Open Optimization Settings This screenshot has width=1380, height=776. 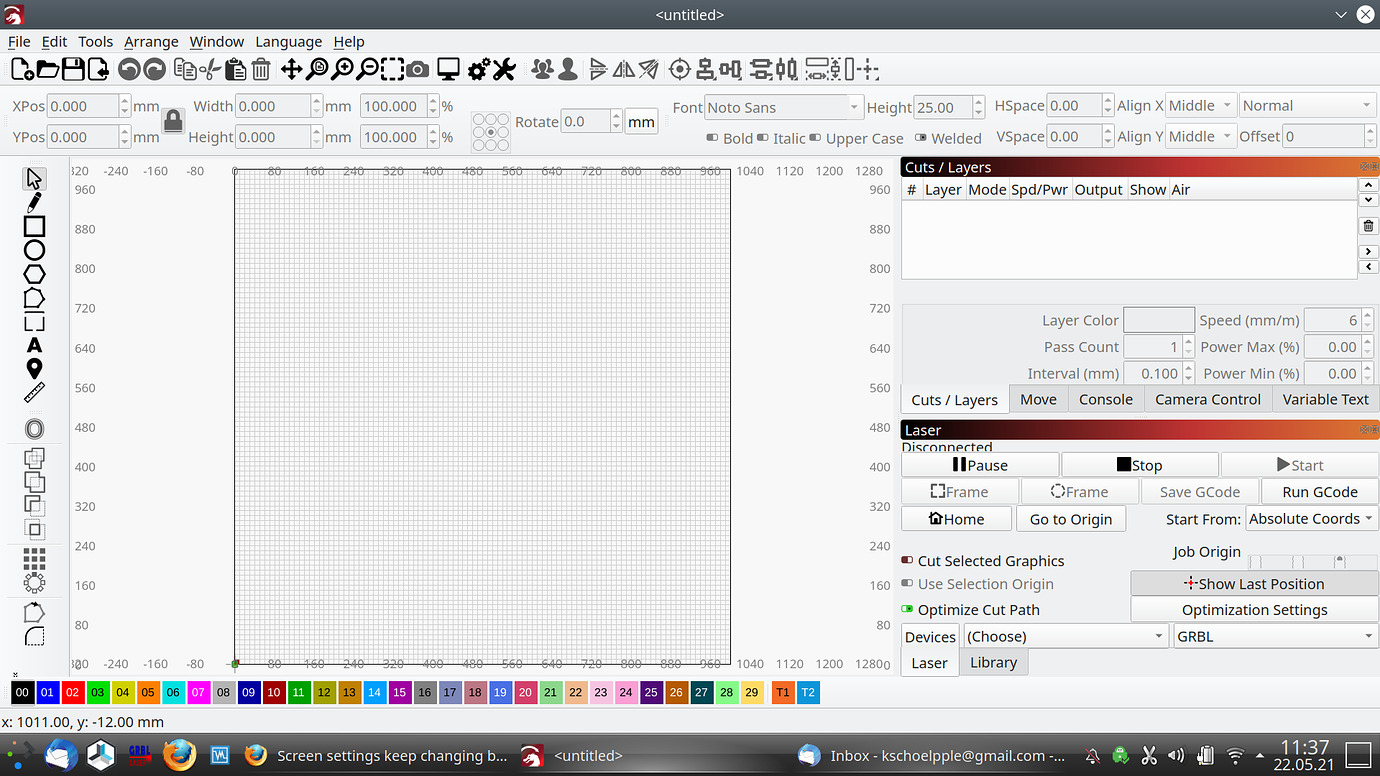tap(1254, 609)
